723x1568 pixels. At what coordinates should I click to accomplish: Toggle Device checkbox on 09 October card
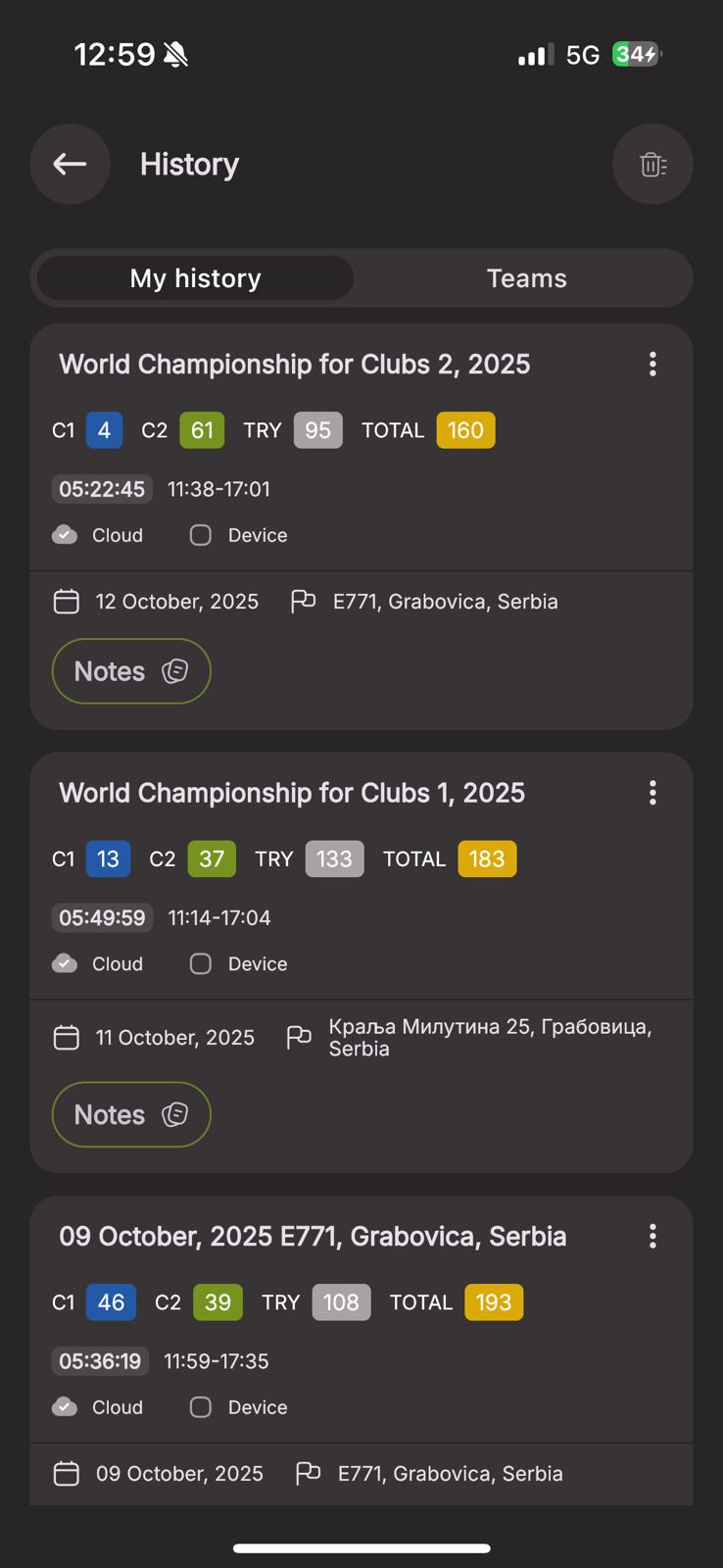click(x=201, y=1407)
